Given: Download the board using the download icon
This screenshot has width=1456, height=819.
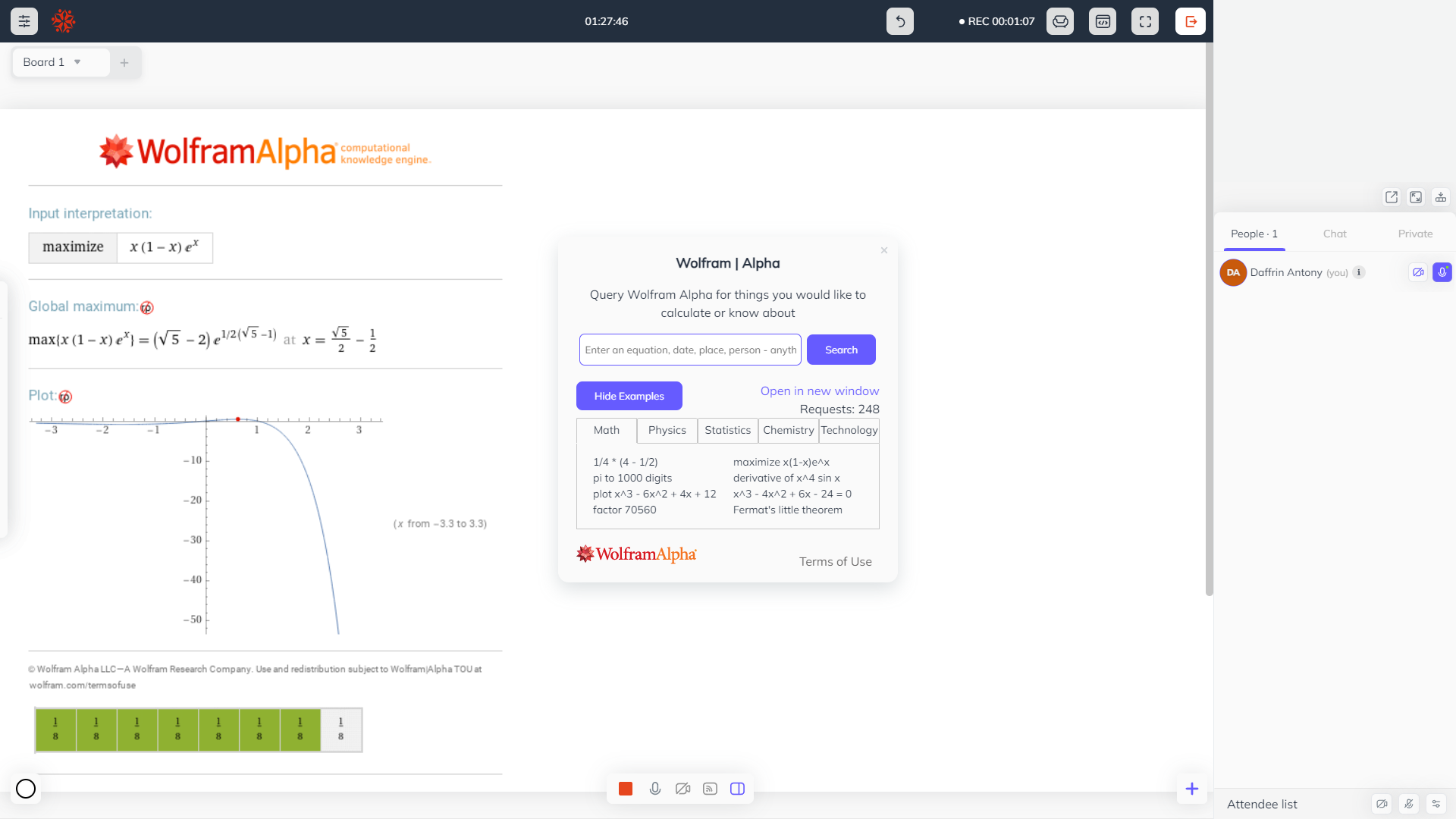Looking at the screenshot, I should pyautogui.click(x=1440, y=197).
